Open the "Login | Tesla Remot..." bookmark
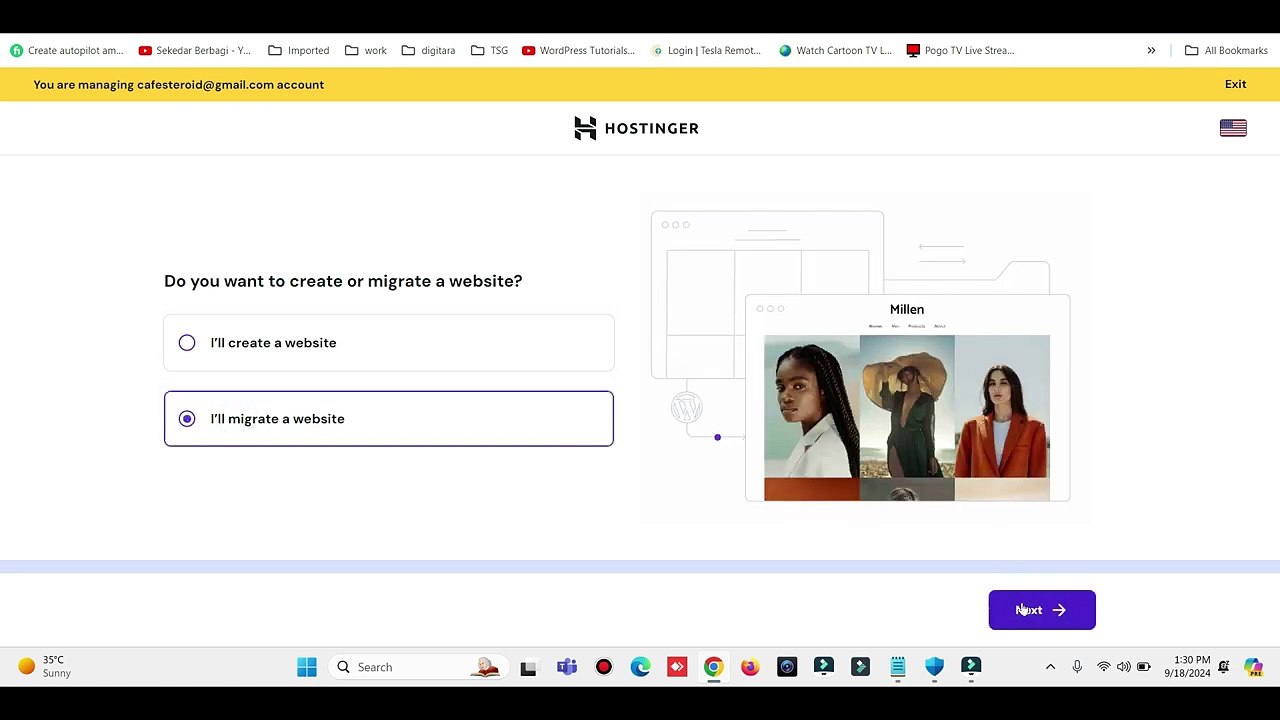 coord(706,50)
